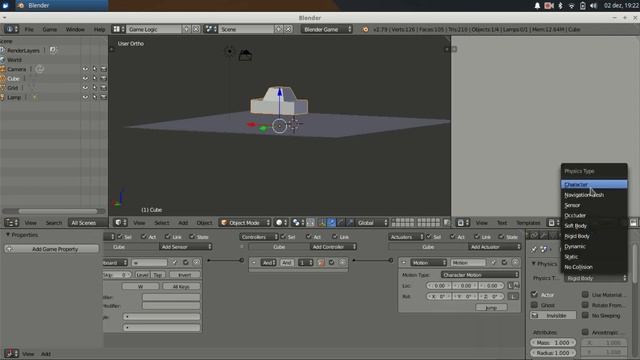Click the All Keys button
Image resolution: width=640 pixels, height=360 pixels.
coord(181,287)
